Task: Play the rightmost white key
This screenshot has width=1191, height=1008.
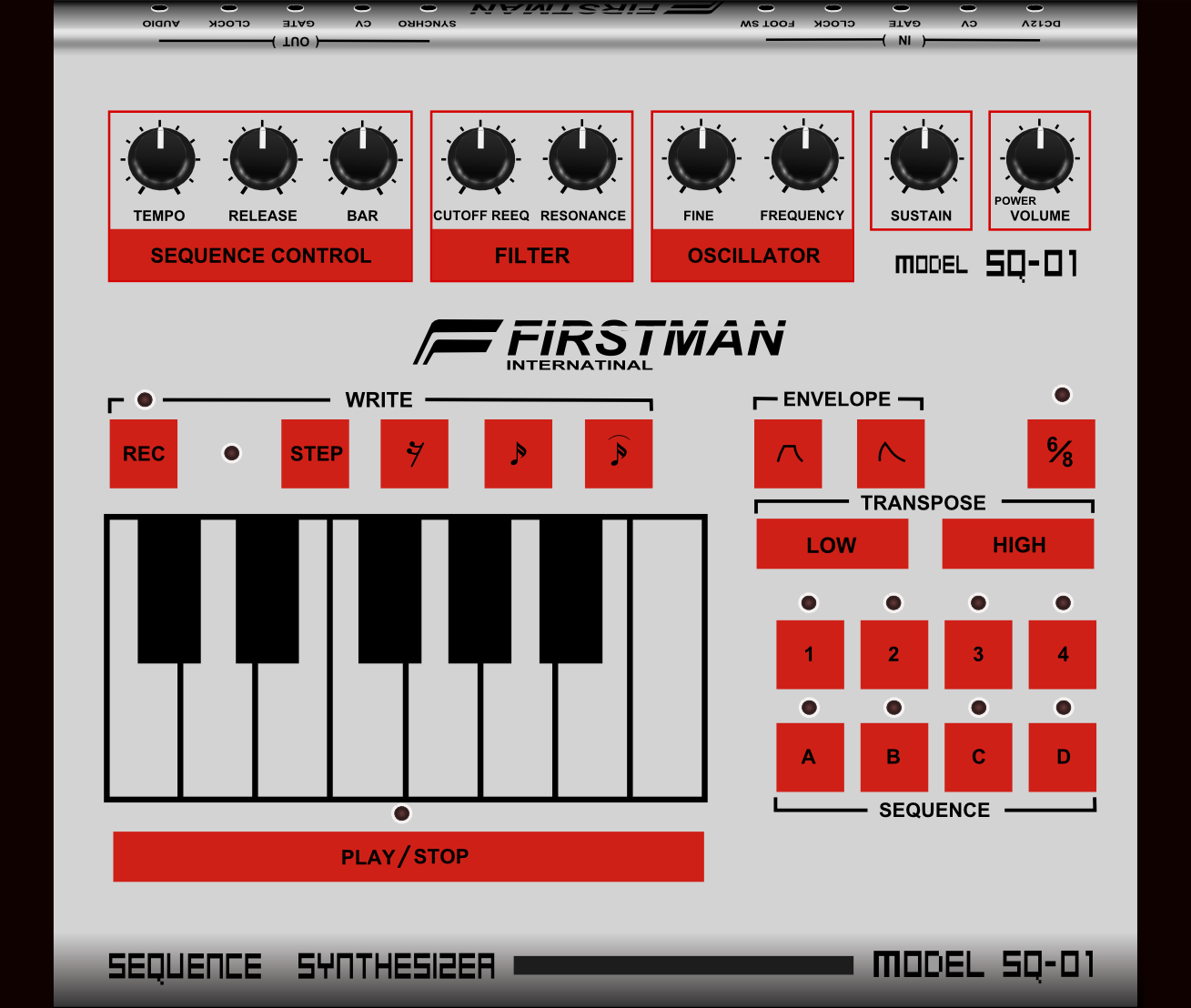Action: 667,658
